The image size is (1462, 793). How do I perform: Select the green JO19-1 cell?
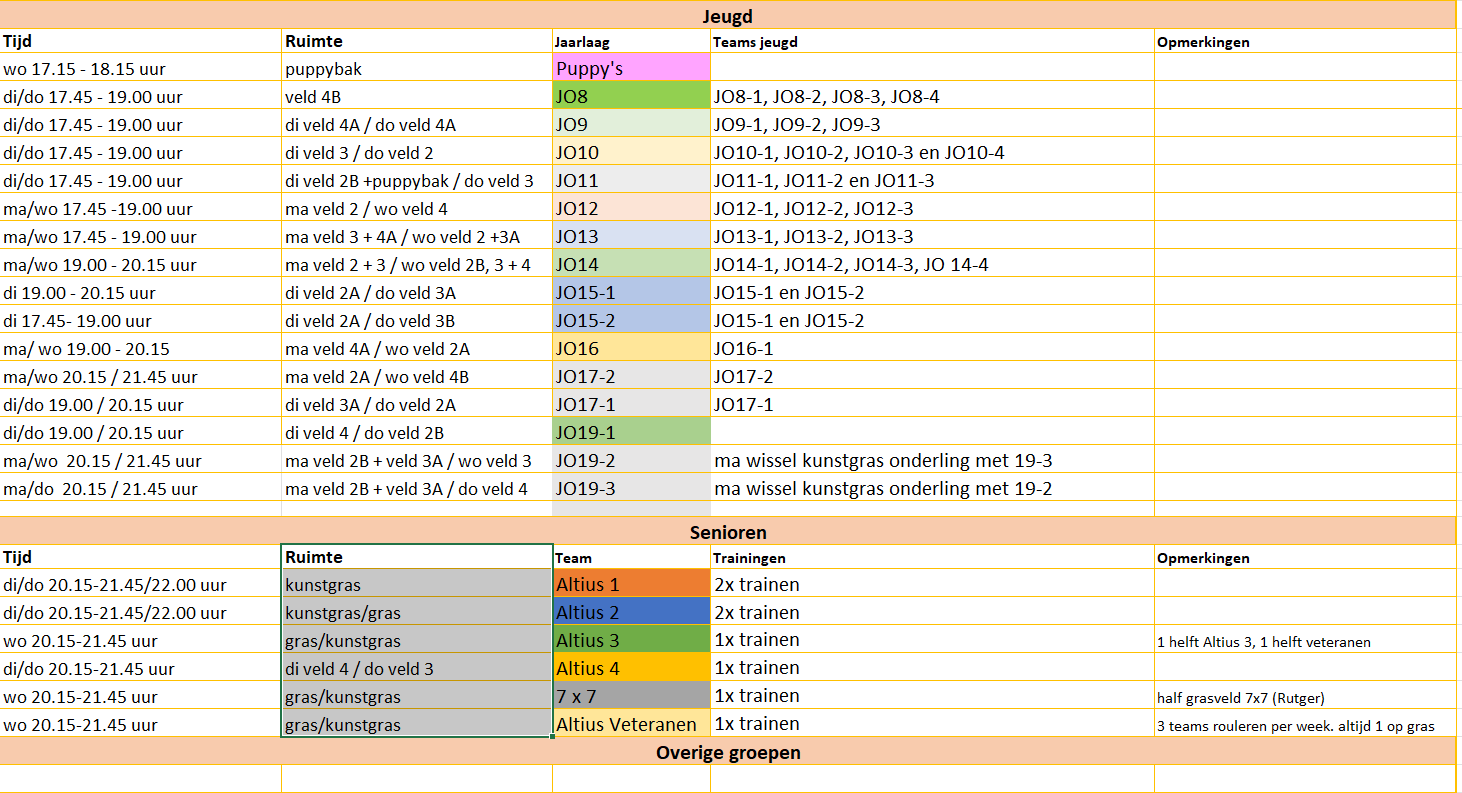point(630,433)
